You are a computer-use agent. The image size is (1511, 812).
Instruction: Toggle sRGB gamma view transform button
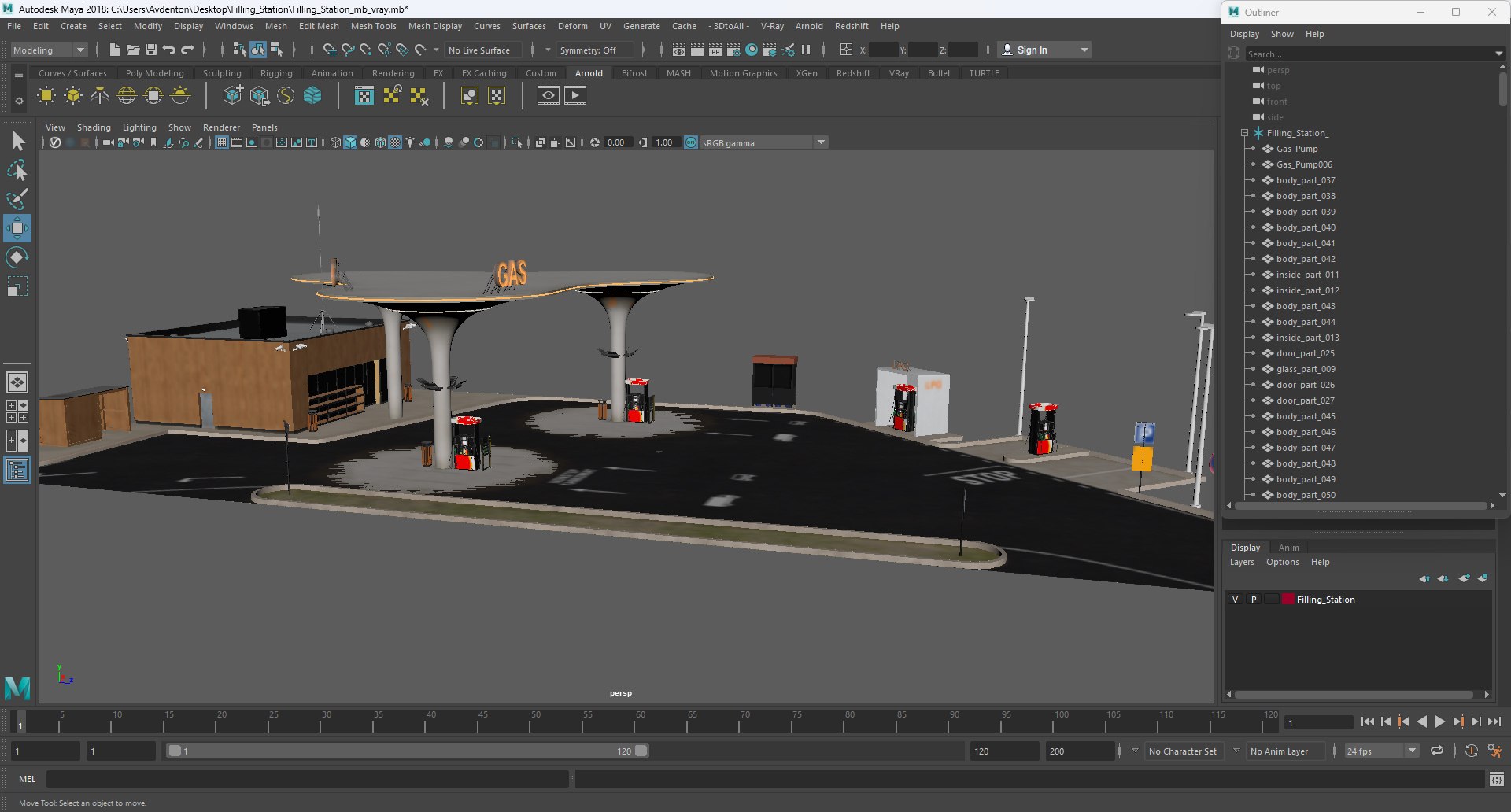pyautogui.click(x=691, y=142)
